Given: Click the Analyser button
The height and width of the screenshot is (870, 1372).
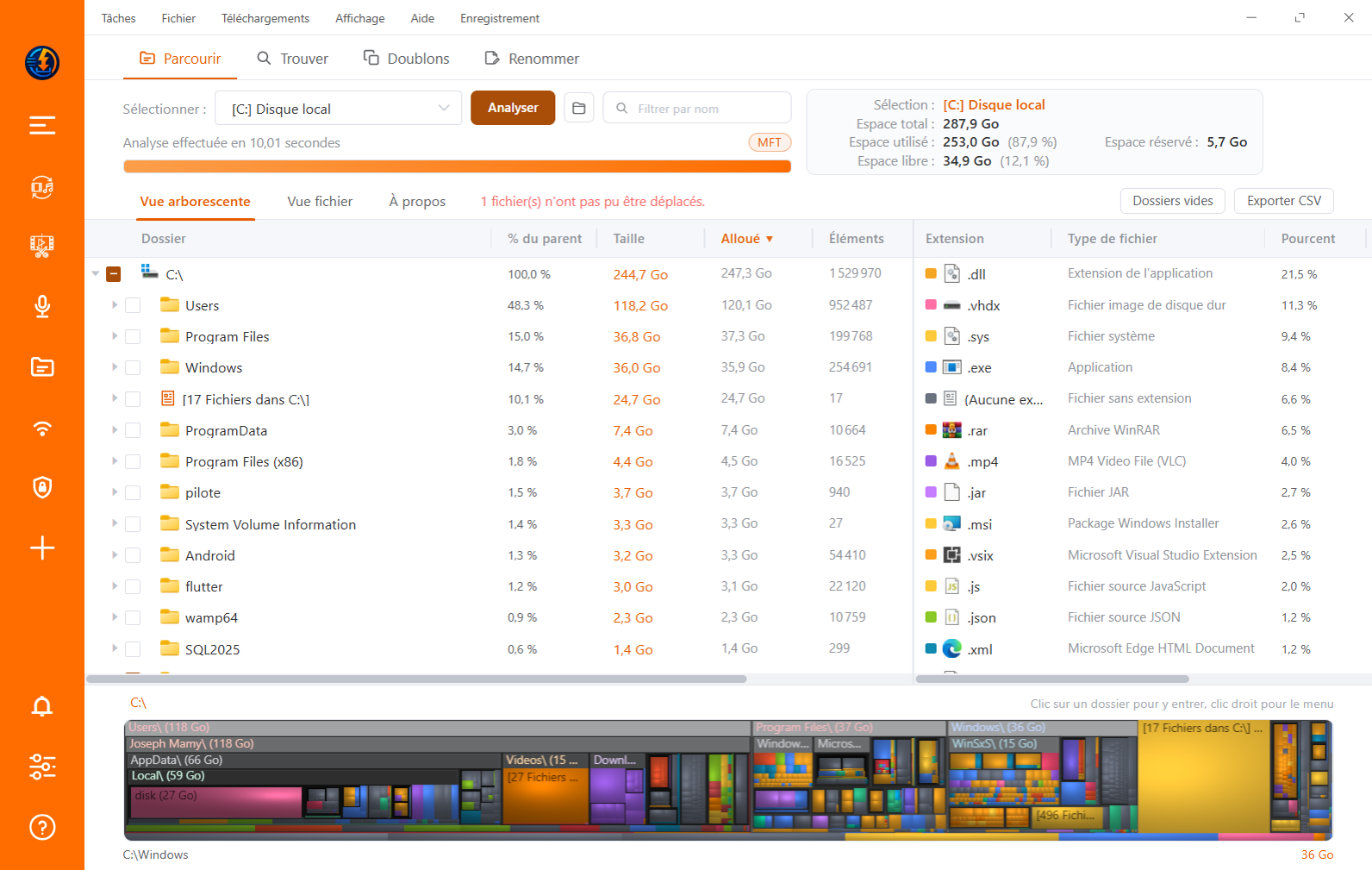Looking at the screenshot, I should [513, 108].
